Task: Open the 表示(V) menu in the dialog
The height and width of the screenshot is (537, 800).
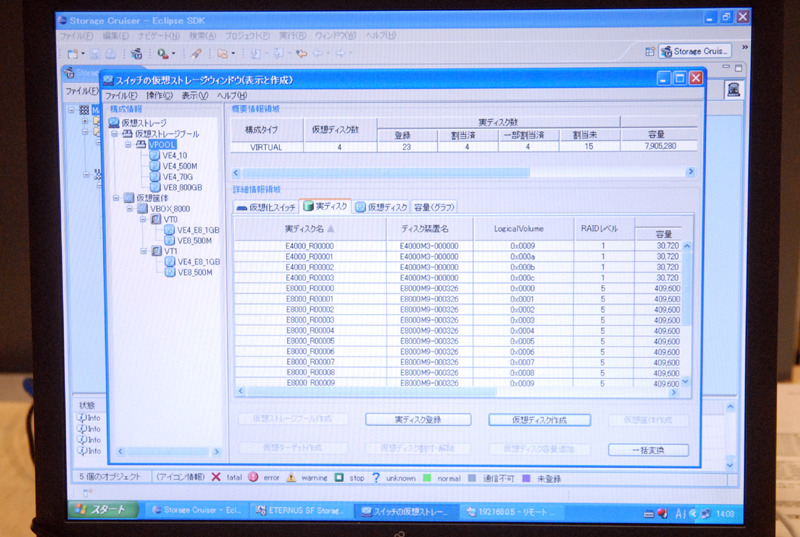Action: point(195,95)
